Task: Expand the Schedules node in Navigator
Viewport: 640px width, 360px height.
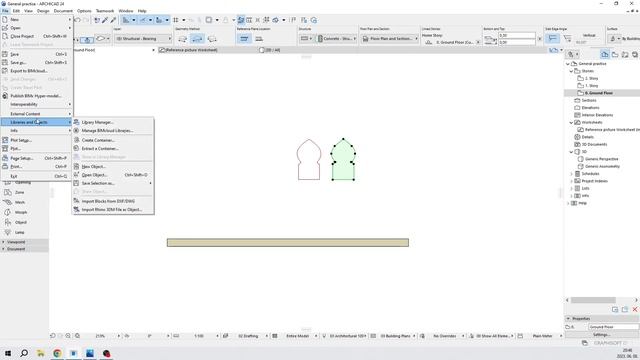Action: pyautogui.click(x=571, y=174)
